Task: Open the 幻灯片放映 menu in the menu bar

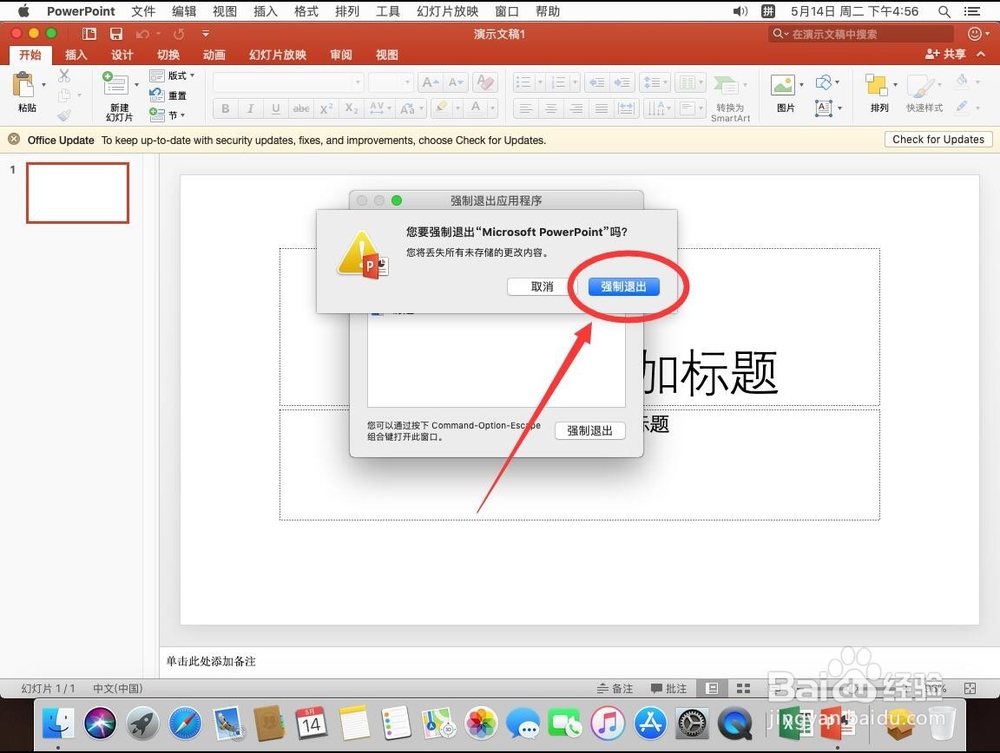Action: (448, 11)
